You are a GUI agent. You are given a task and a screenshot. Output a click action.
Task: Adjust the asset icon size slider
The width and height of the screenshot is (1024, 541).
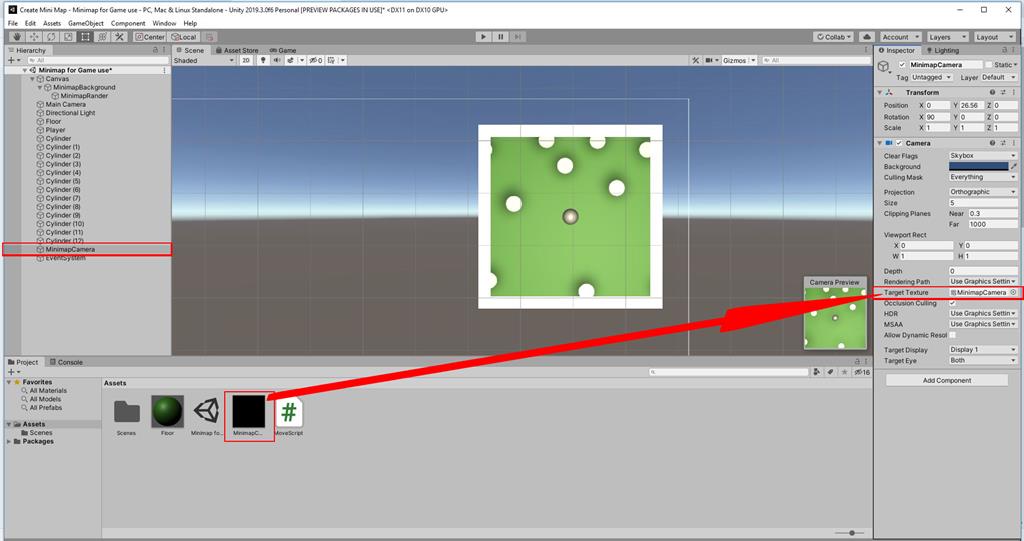click(x=852, y=533)
